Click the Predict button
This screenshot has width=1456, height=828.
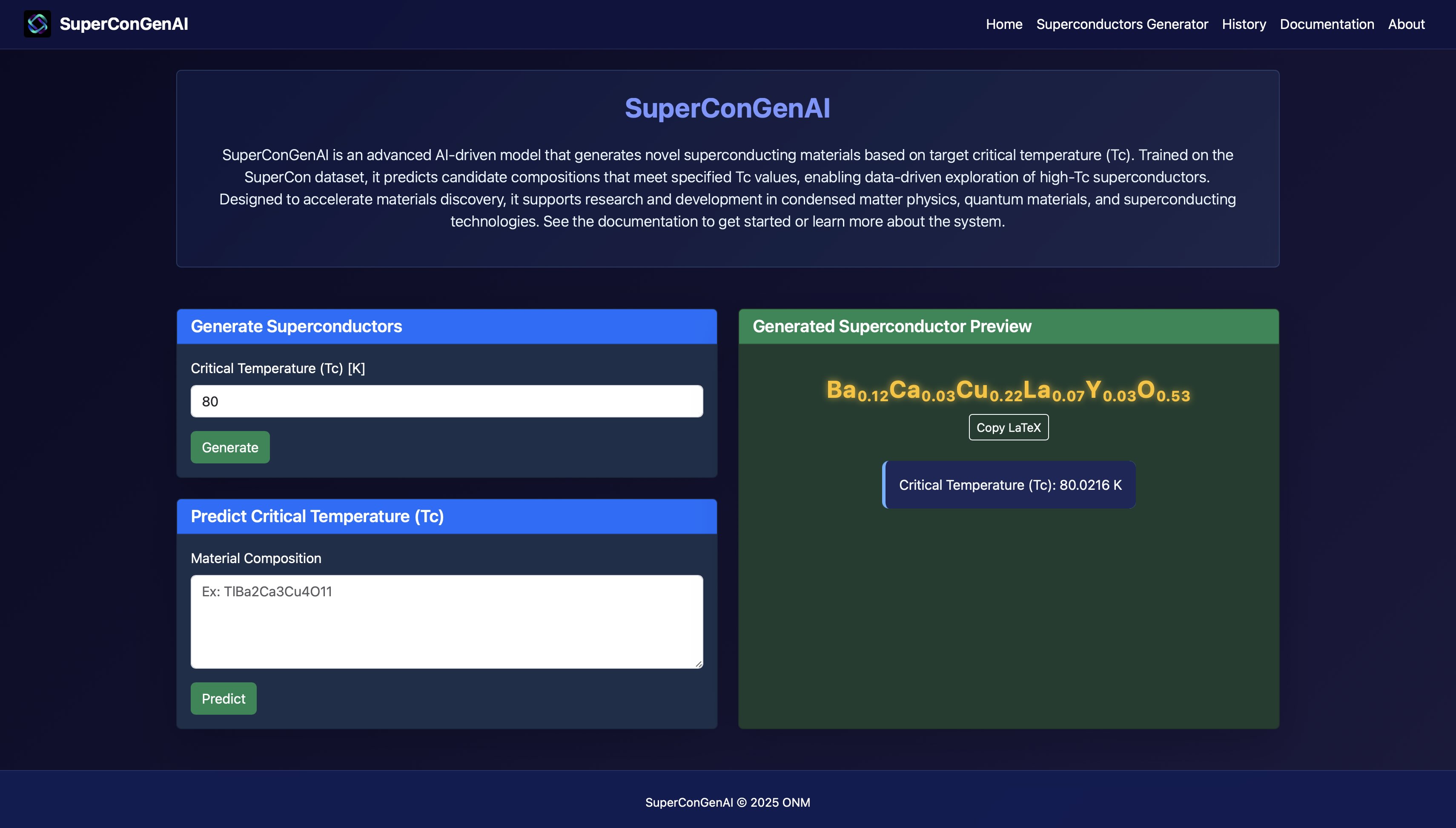[x=223, y=699]
